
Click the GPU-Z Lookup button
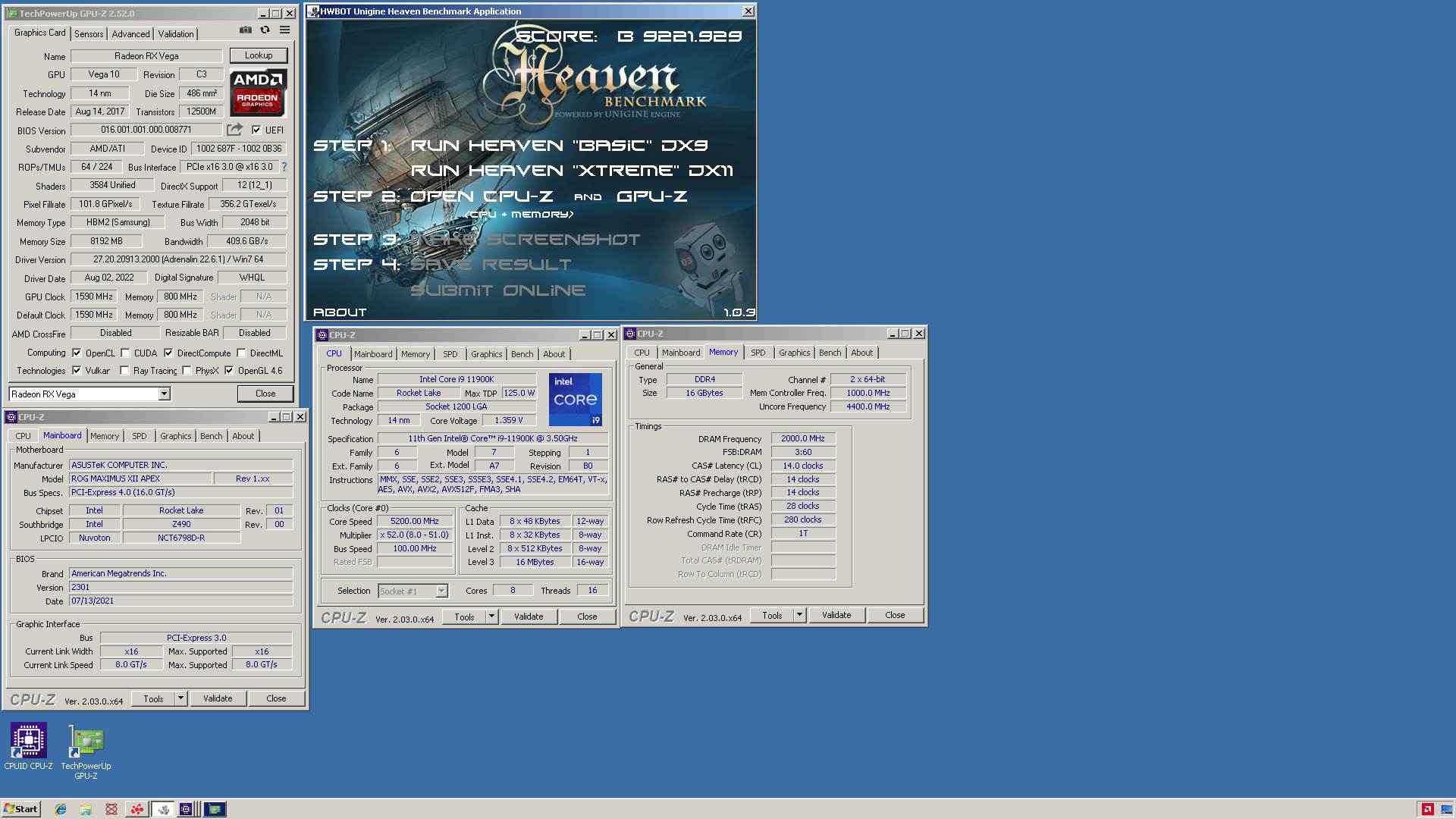click(x=259, y=55)
